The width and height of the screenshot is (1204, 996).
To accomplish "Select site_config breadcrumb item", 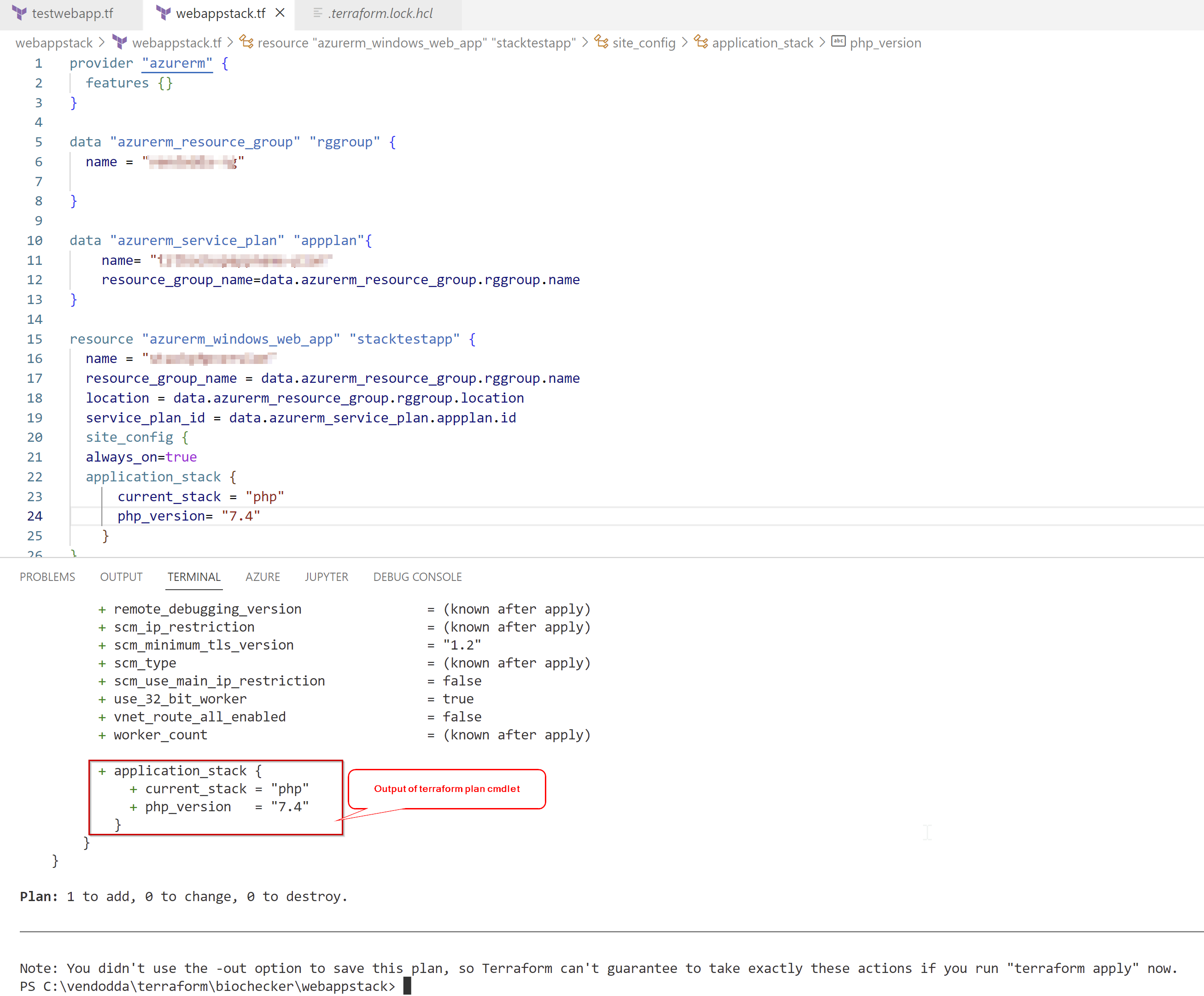I will (x=643, y=43).
